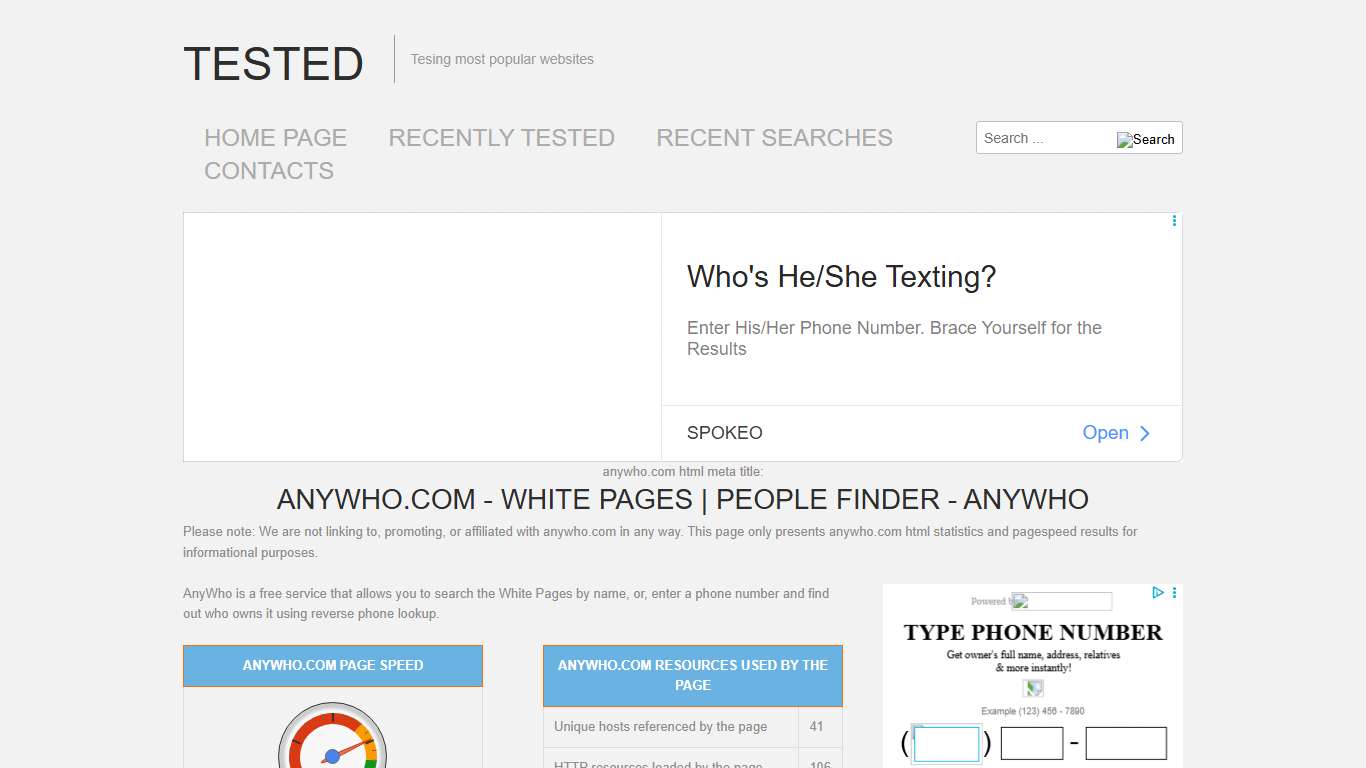Viewport: 1366px width, 768px height.
Task: Click the Open link on Spokeo ad
Action: 1105,433
